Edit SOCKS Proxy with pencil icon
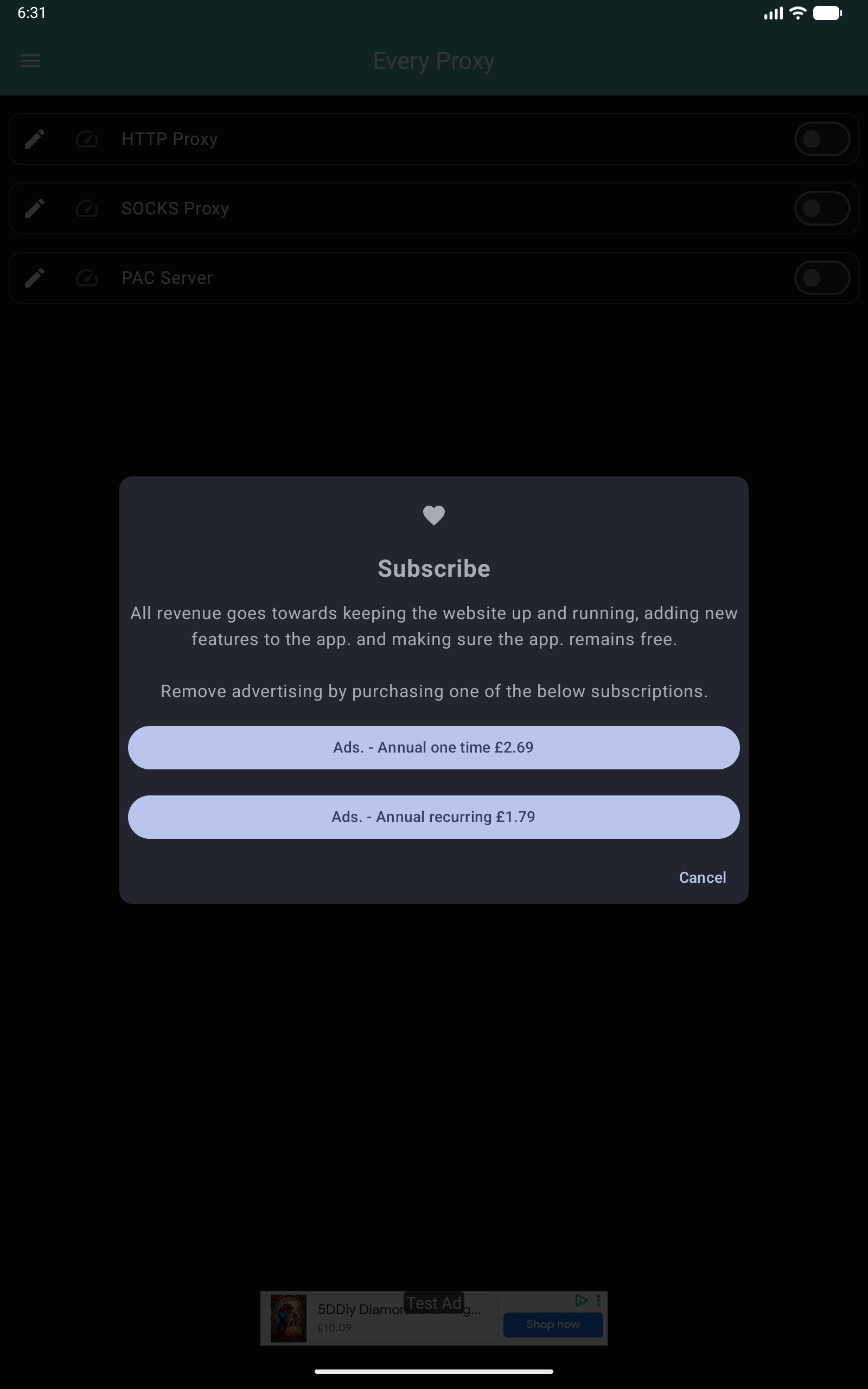The height and width of the screenshot is (1389, 868). pyautogui.click(x=35, y=208)
